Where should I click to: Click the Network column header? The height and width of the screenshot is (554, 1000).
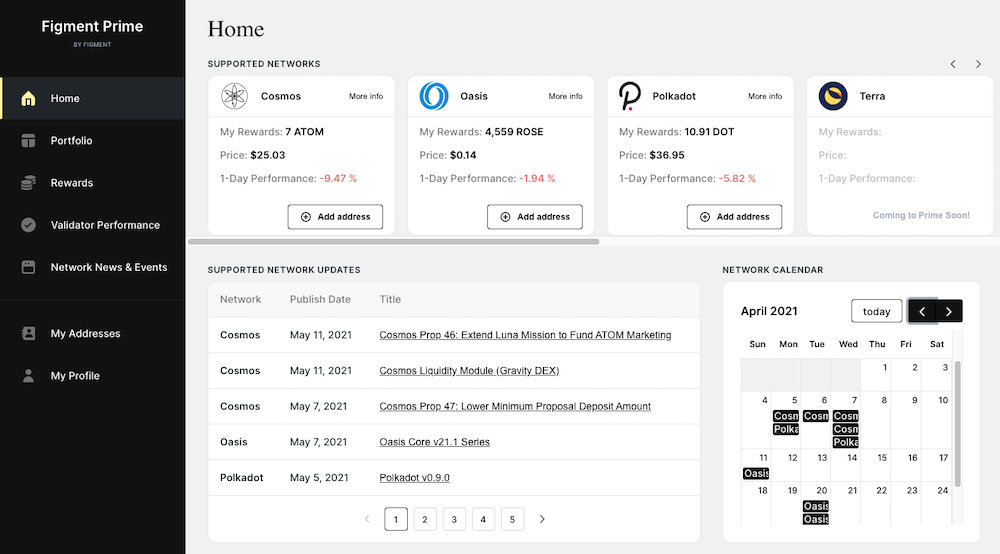pyautogui.click(x=240, y=299)
